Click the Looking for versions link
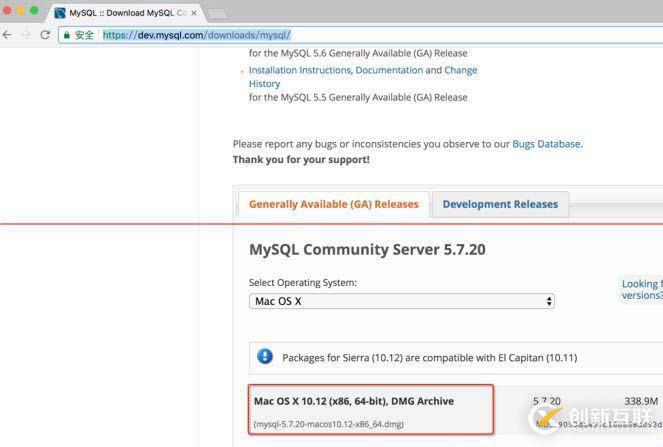 click(642, 289)
